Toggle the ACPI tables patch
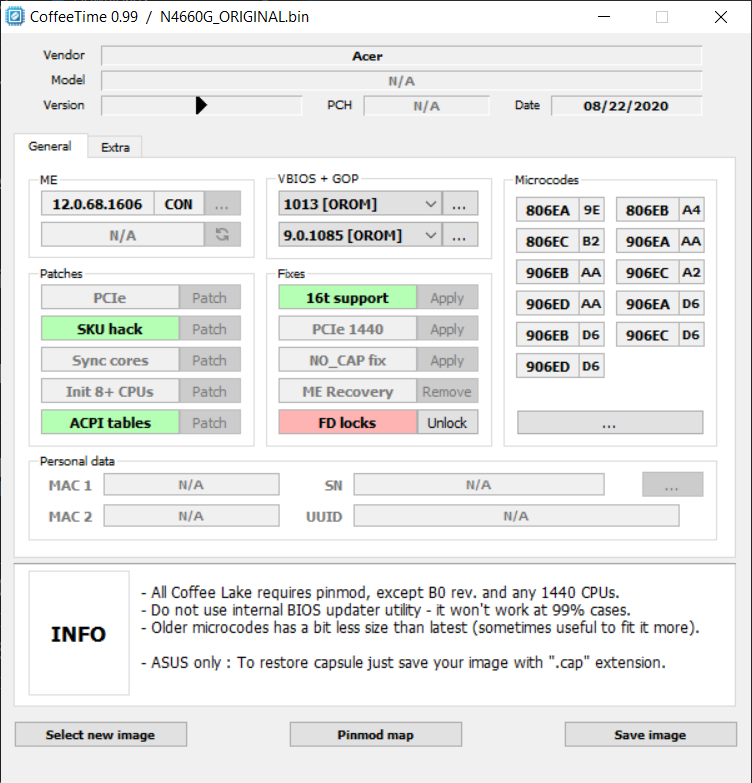752x783 pixels. click(x=110, y=423)
